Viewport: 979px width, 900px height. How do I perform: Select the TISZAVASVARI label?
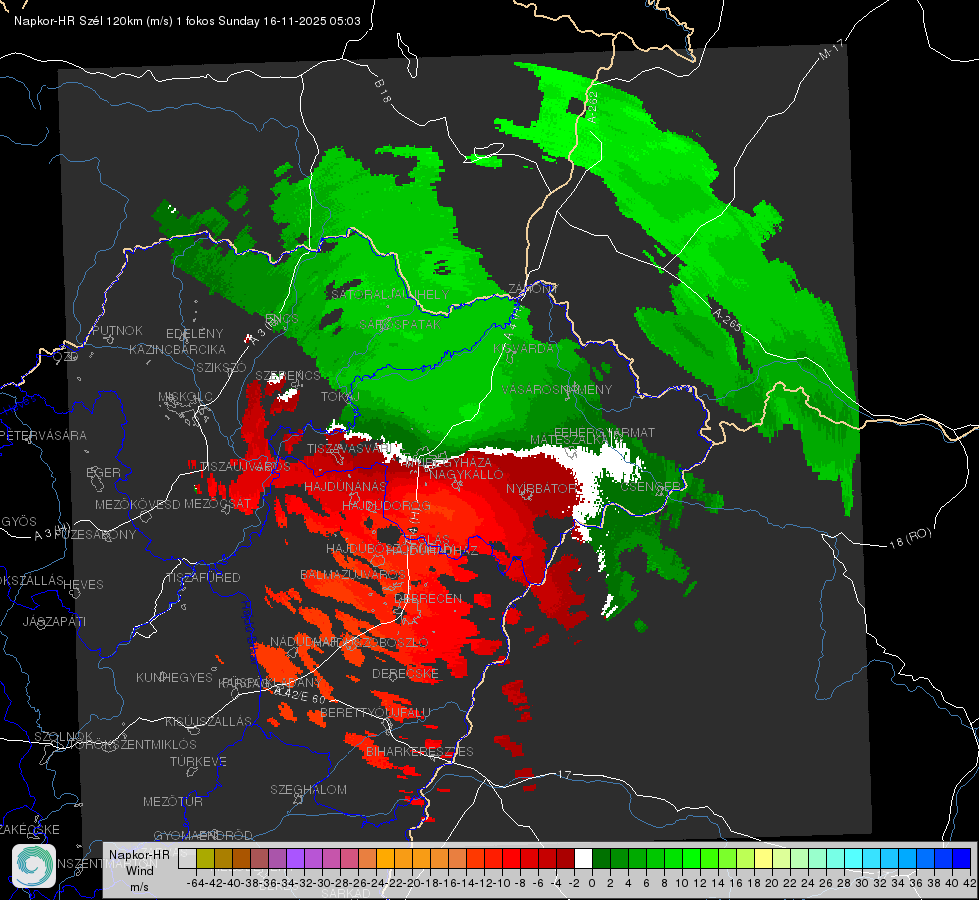[348, 449]
